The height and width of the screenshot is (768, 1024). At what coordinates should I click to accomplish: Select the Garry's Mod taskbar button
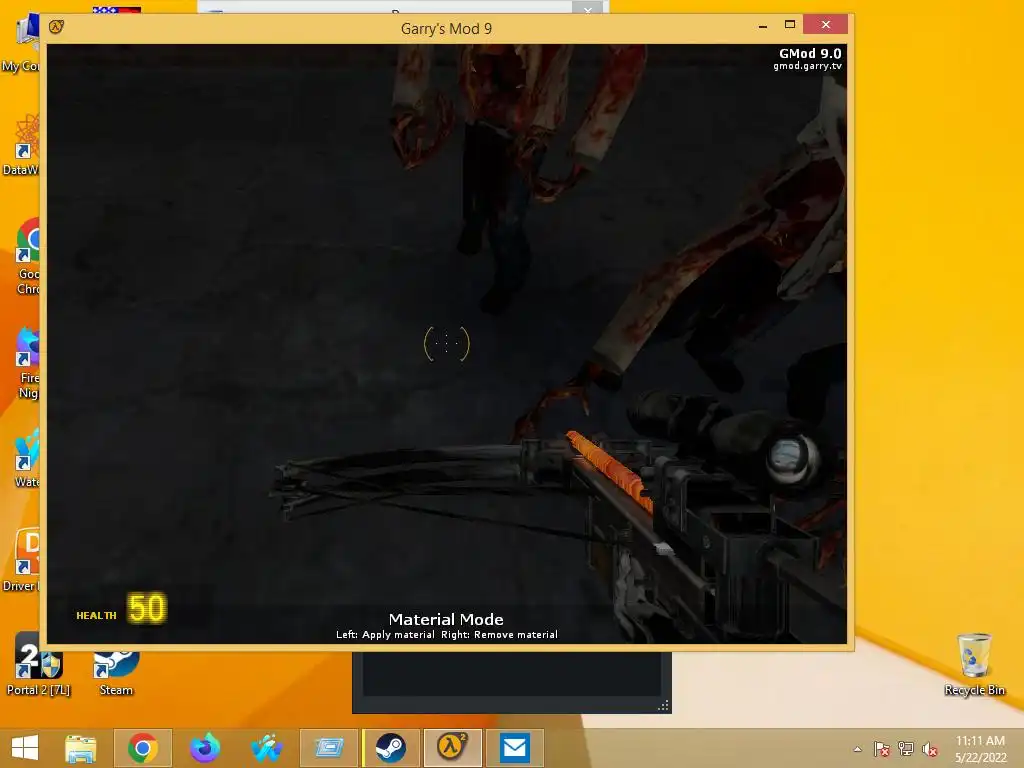453,748
